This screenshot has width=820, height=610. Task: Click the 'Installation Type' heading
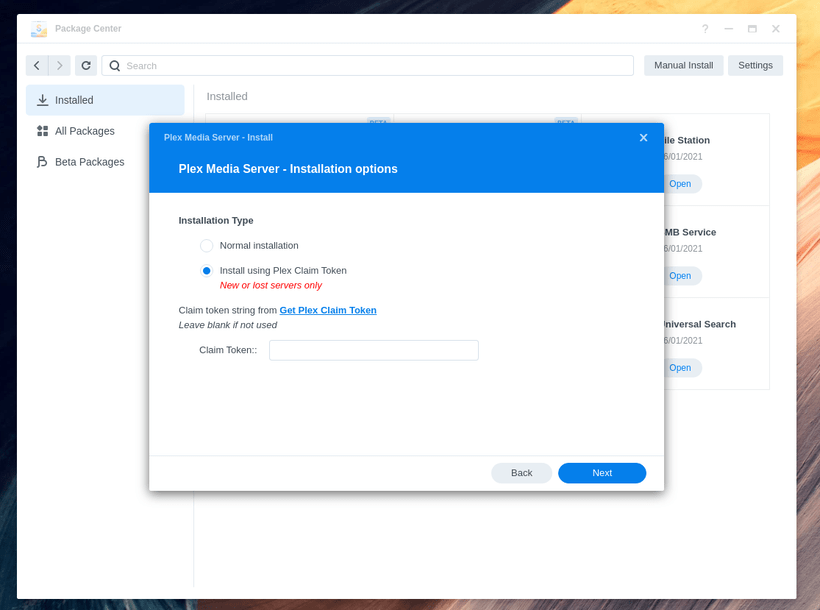tap(216, 221)
